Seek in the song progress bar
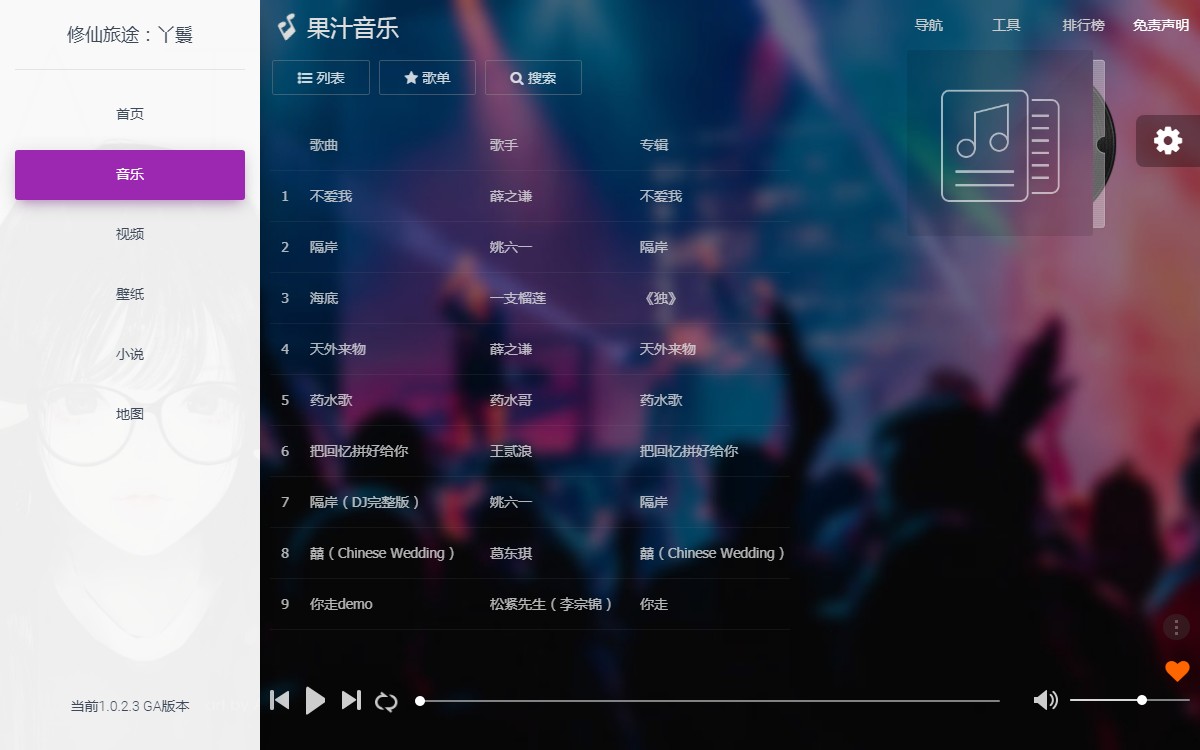 coord(708,701)
